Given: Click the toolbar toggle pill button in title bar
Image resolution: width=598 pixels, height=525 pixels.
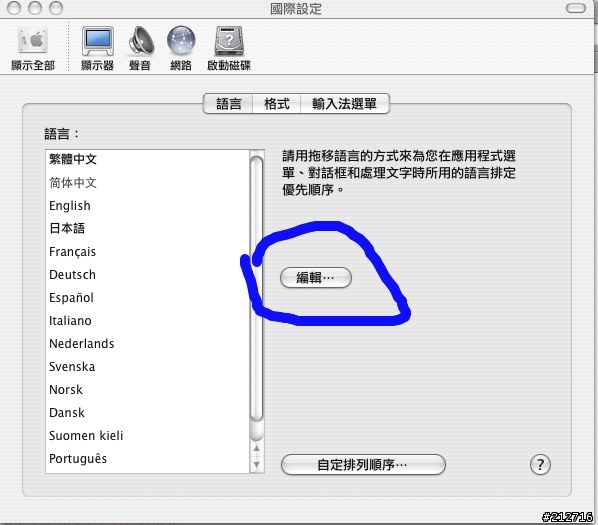Looking at the screenshot, I should coord(575,8).
